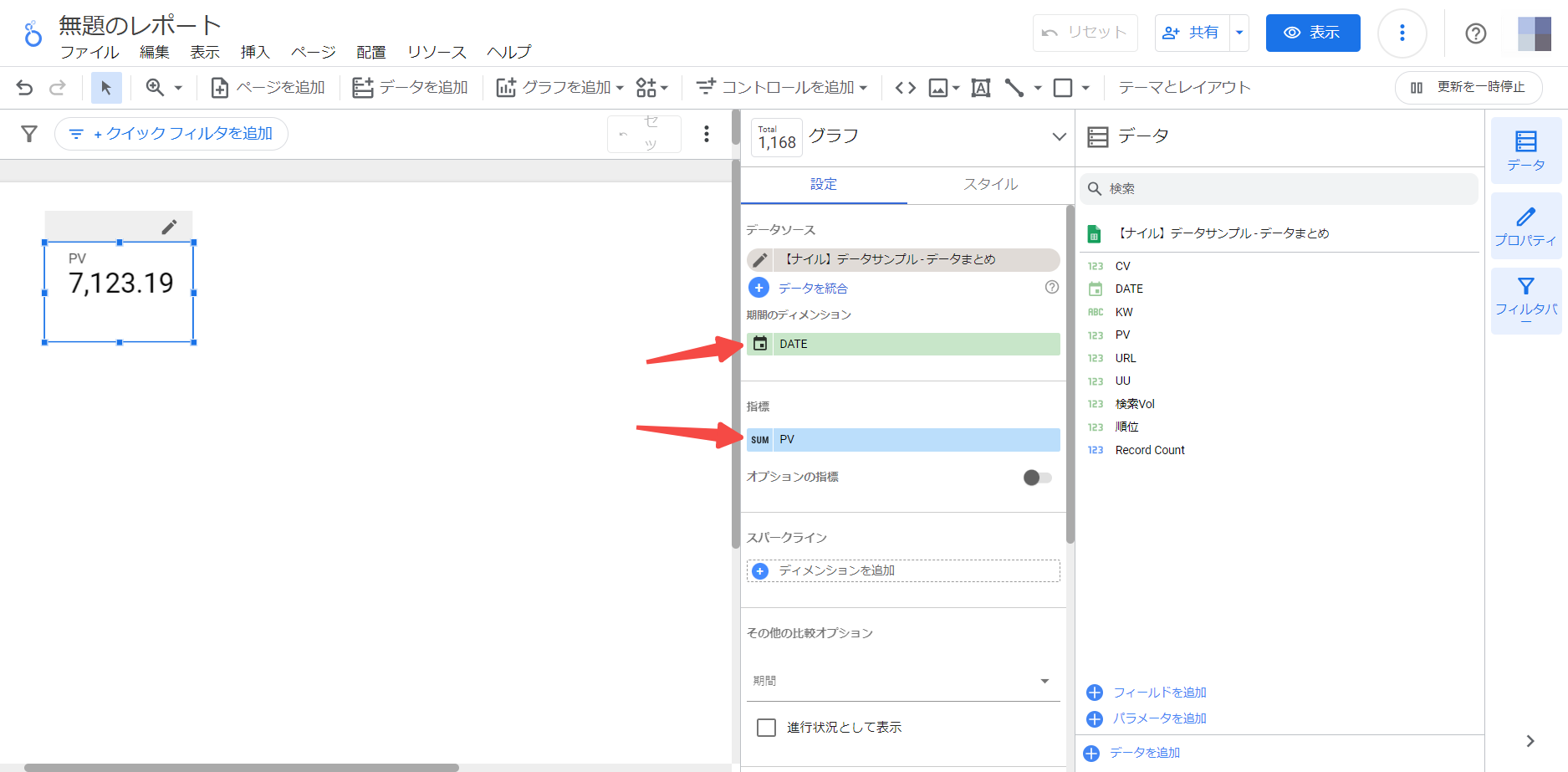Select the PV scorecard on canvas
Image resolution: width=1568 pixels, height=772 pixels.
[x=119, y=292]
